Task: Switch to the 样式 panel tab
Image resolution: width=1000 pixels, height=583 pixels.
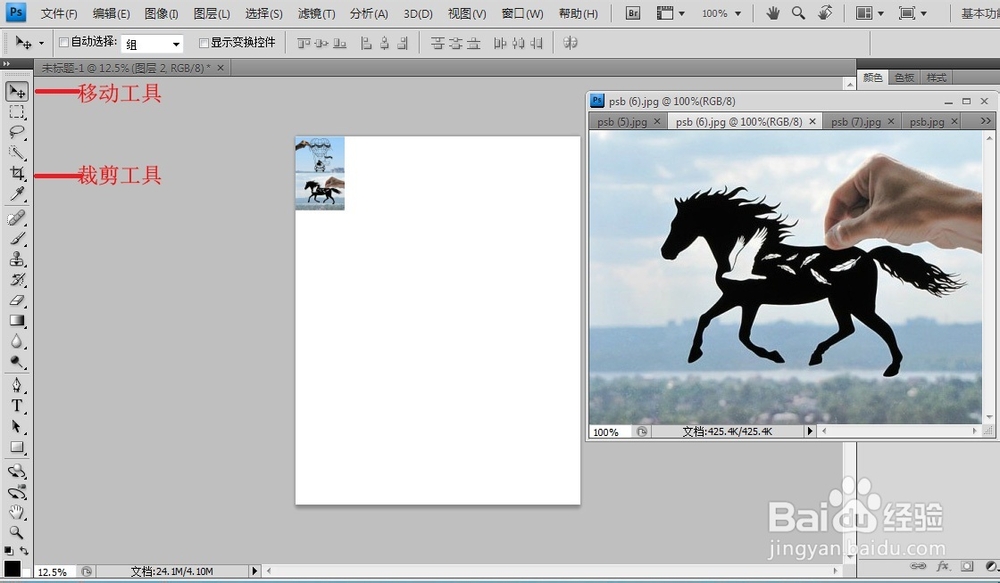Action: click(x=936, y=77)
